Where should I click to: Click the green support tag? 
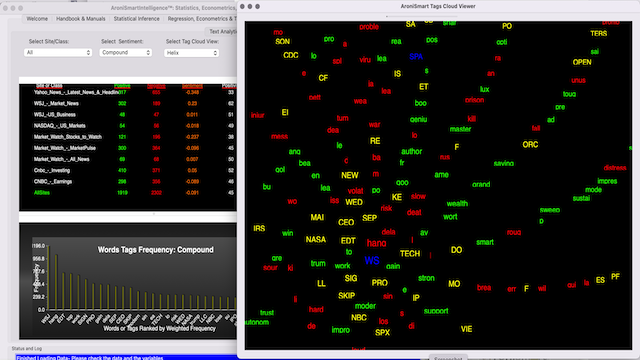(436, 311)
